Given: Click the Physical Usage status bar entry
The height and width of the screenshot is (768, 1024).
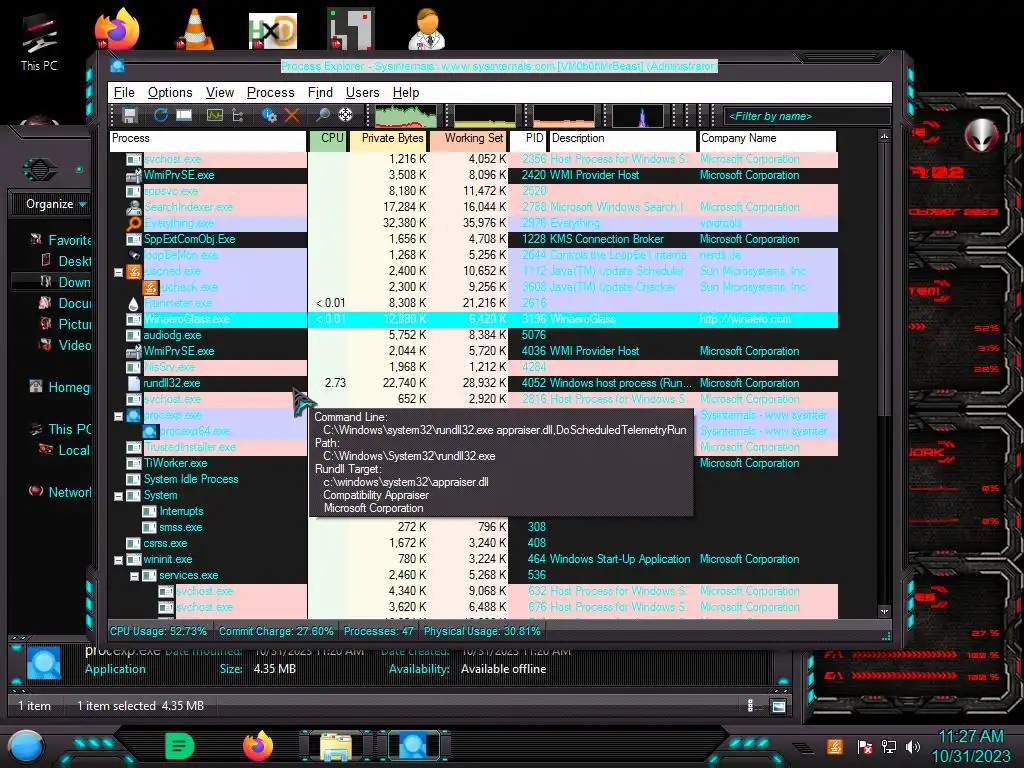Looking at the screenshot, I should point(482,632).
